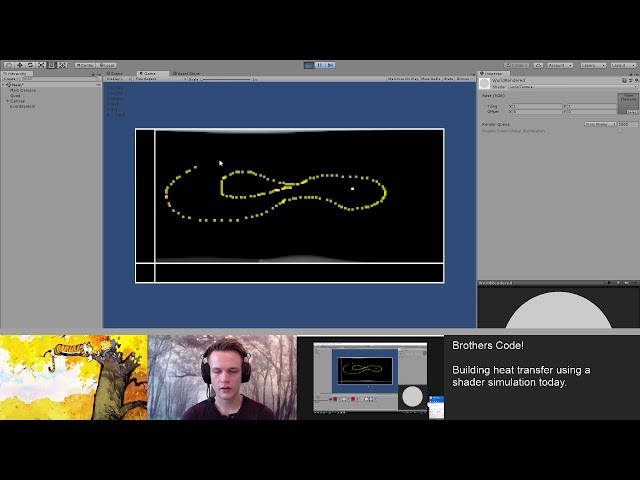
Task: Open the material preset settings icon
Action: click(631, 80)
